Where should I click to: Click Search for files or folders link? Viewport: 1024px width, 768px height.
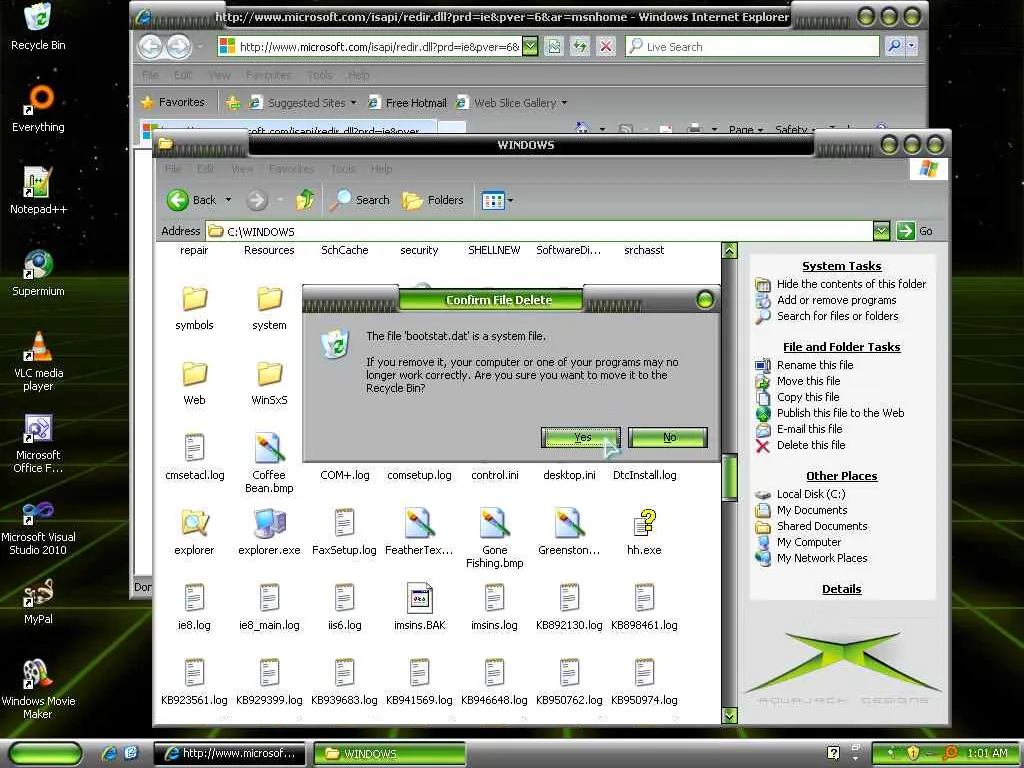(837, 316)
